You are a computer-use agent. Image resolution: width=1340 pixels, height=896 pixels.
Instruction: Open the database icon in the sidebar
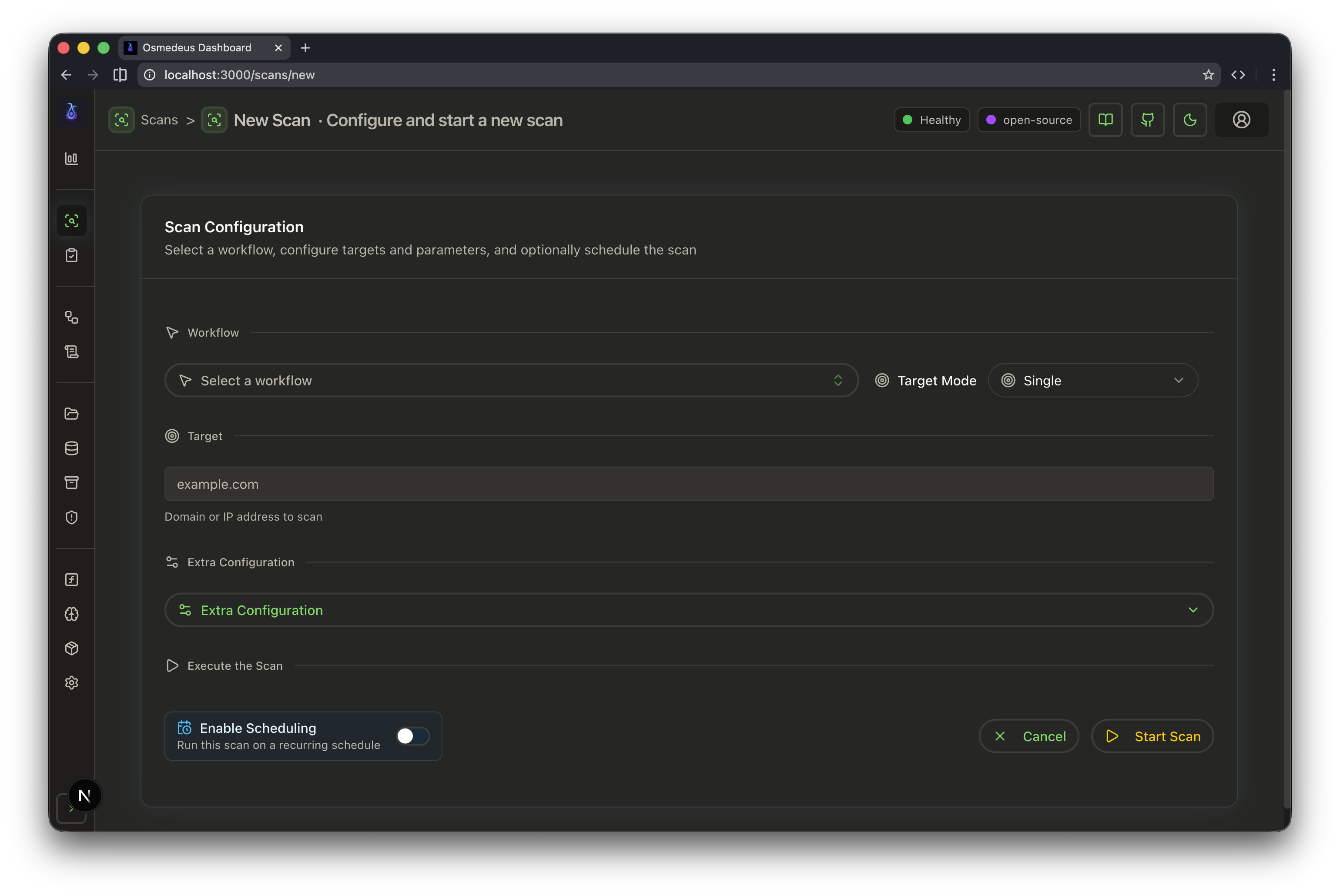click(72, 448)
